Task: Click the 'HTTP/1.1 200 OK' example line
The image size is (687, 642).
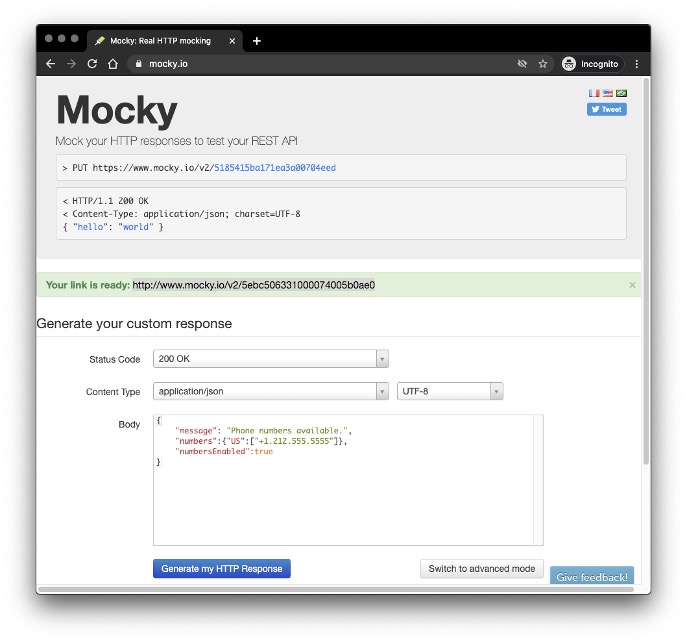Action: (106, 201)
